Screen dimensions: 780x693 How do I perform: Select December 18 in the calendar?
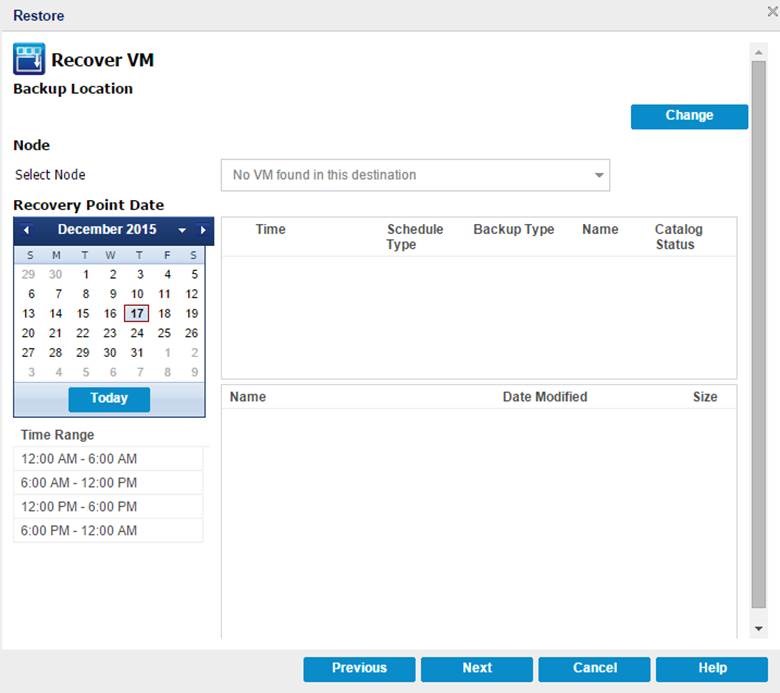click(x=164, y=313)
